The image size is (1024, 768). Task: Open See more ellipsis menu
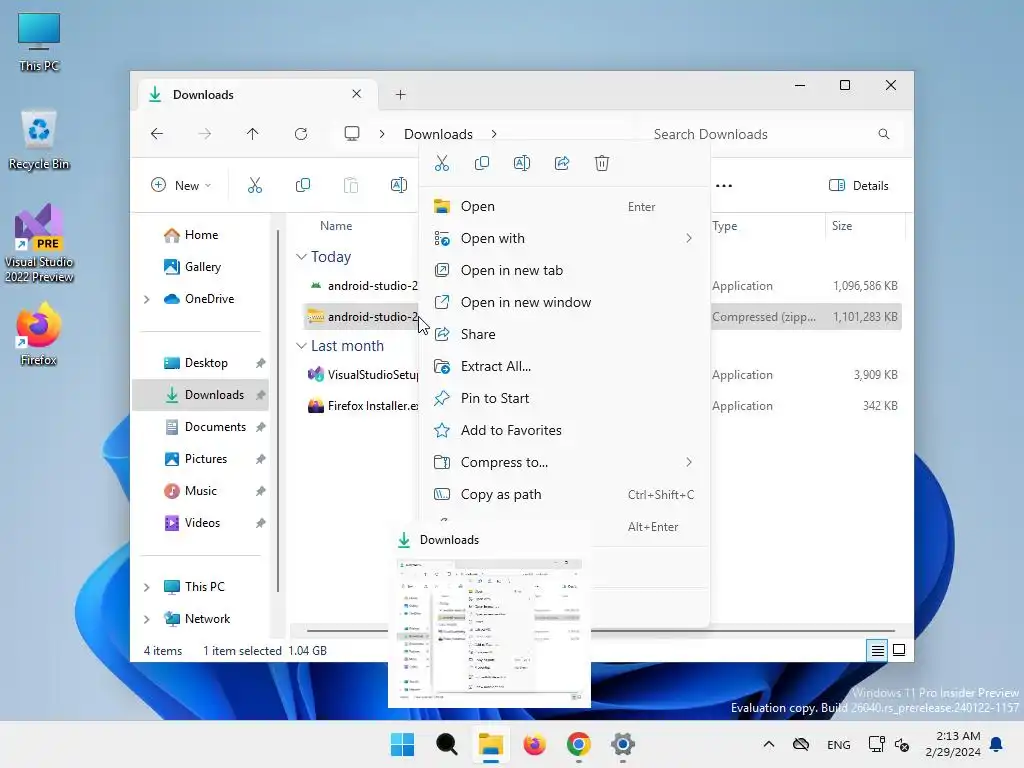pyautogui.click(x=724, y=185)
